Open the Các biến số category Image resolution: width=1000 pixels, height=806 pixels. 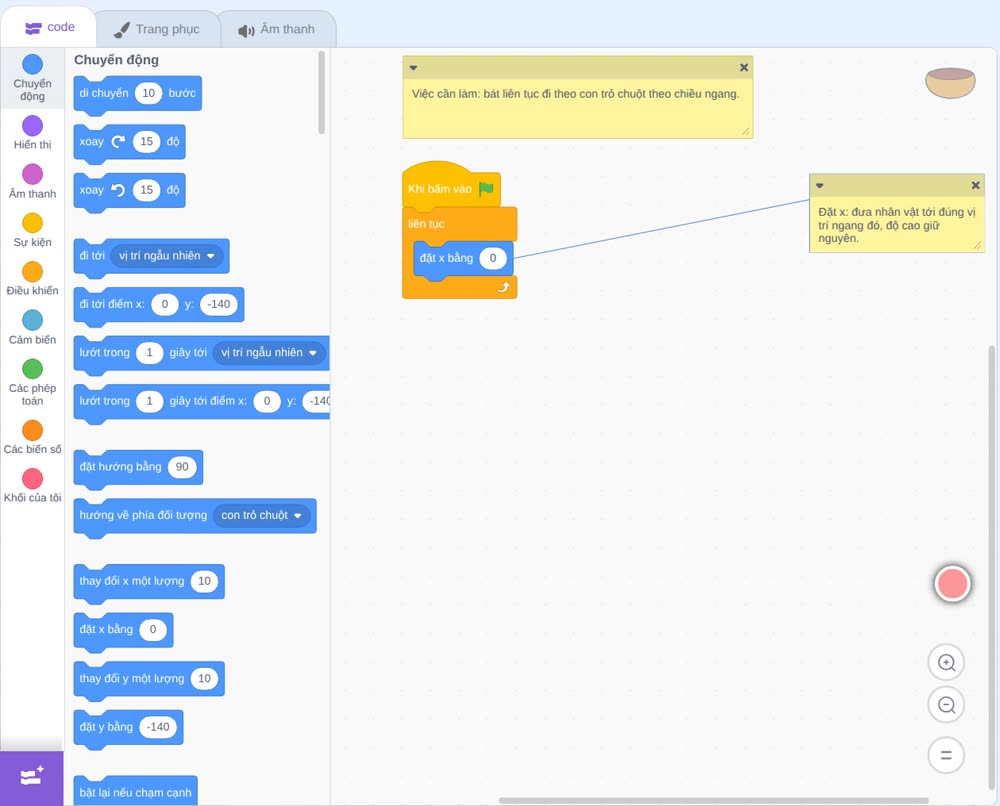pyautogui.click(x=32, y=437)
